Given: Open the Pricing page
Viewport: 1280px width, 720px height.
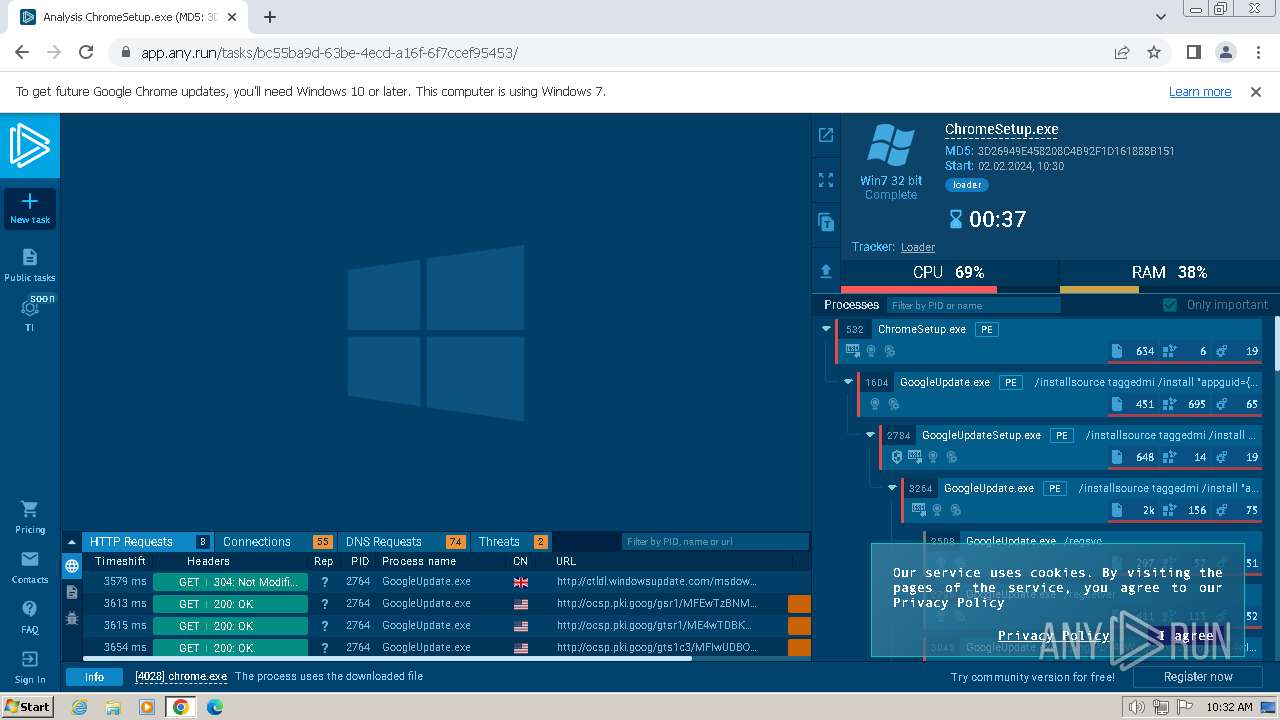Looking at the screenshot, I should 30,517.
